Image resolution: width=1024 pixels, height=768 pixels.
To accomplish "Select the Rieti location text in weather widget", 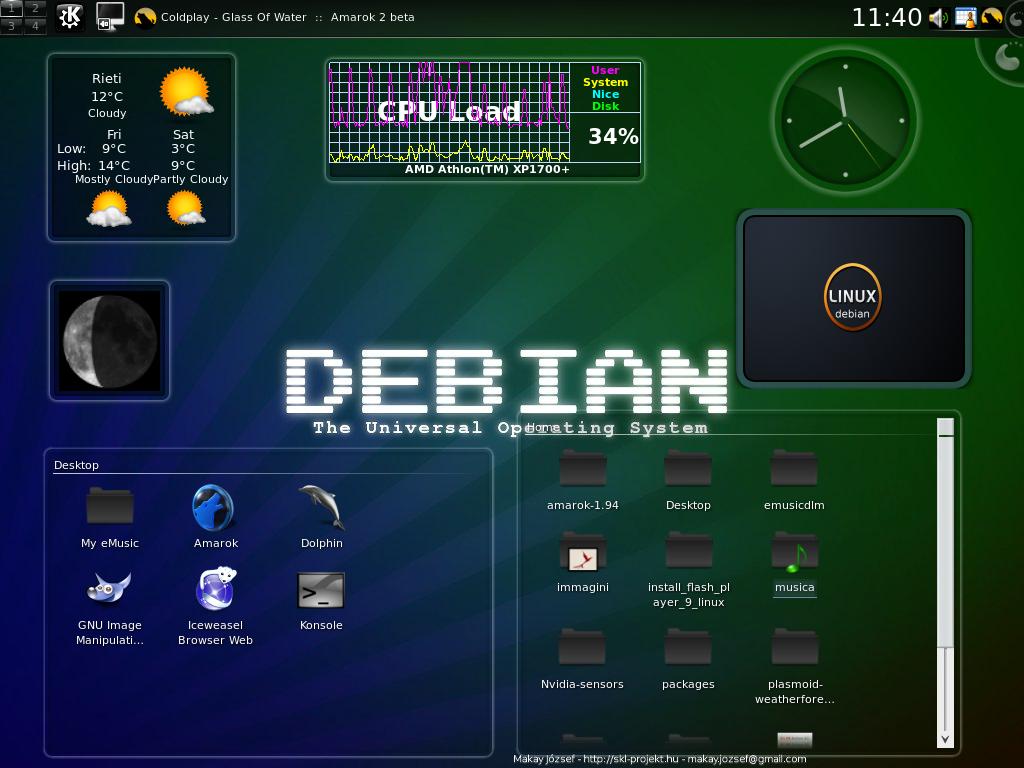I will click(x=106, y=78).
